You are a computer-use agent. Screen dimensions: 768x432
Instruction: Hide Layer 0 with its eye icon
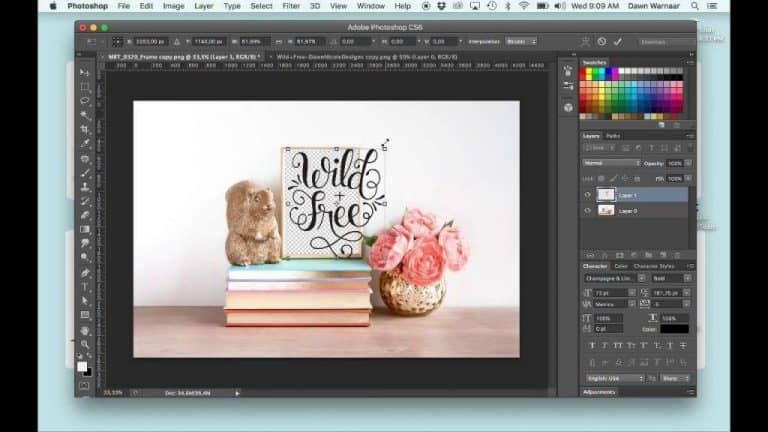(x=587, y=211)
